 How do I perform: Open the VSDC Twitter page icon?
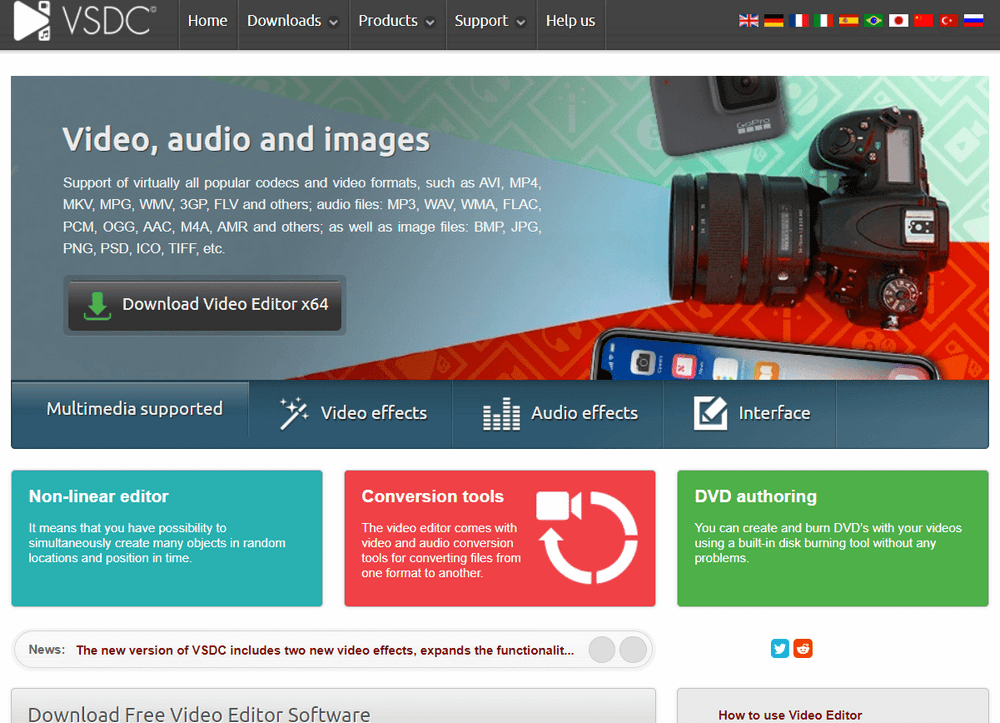[780, 649]
